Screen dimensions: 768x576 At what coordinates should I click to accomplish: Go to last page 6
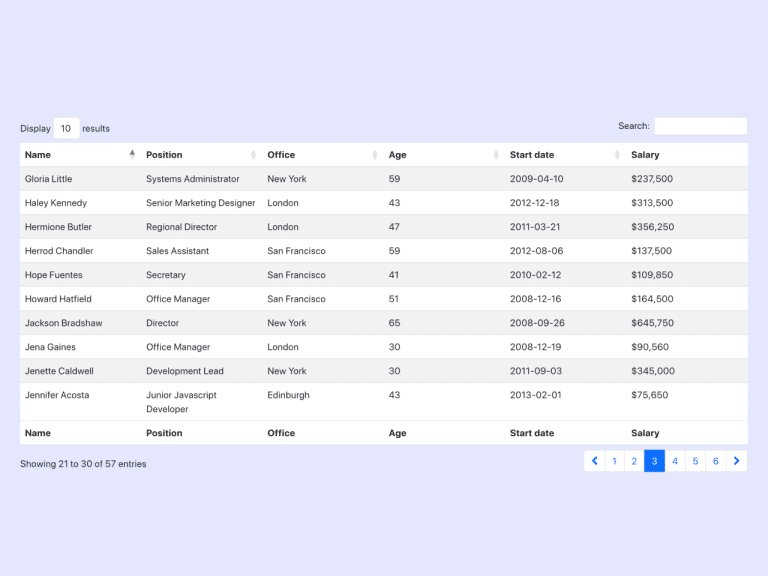tap(716, 461)
